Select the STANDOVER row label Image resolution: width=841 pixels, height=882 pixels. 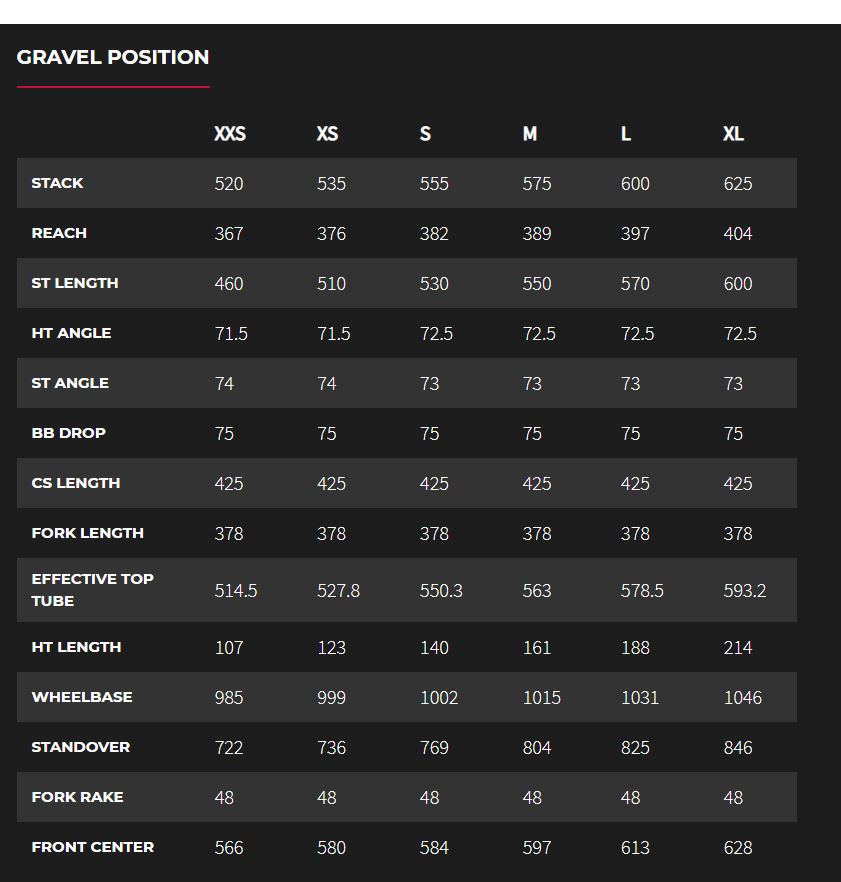[x=81, y=747]
